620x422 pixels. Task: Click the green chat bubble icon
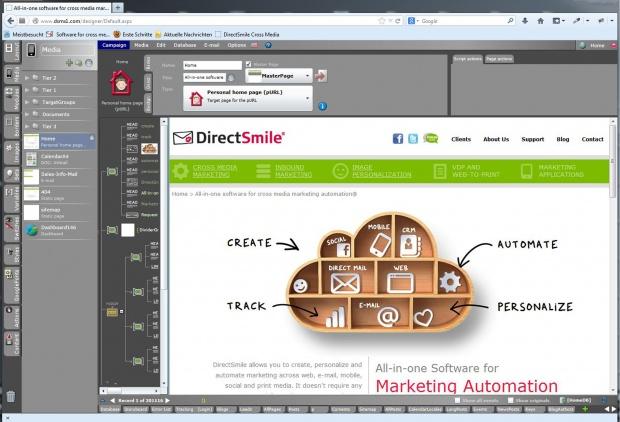(x=431, y=138)
